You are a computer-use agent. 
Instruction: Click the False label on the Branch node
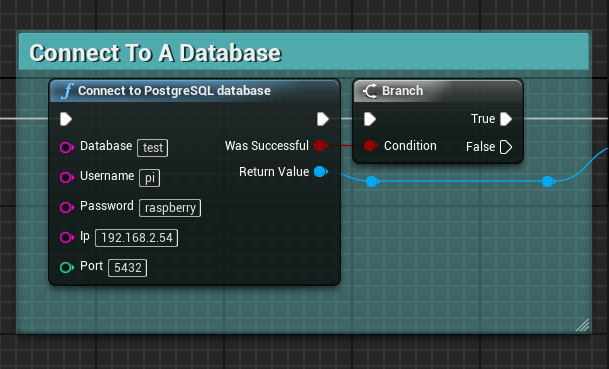480,147
